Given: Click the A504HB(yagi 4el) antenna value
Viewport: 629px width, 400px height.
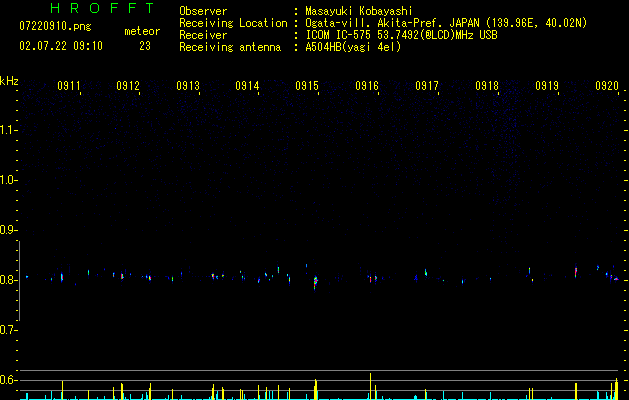Looking at the screenshot, I should tap(353, 47).
